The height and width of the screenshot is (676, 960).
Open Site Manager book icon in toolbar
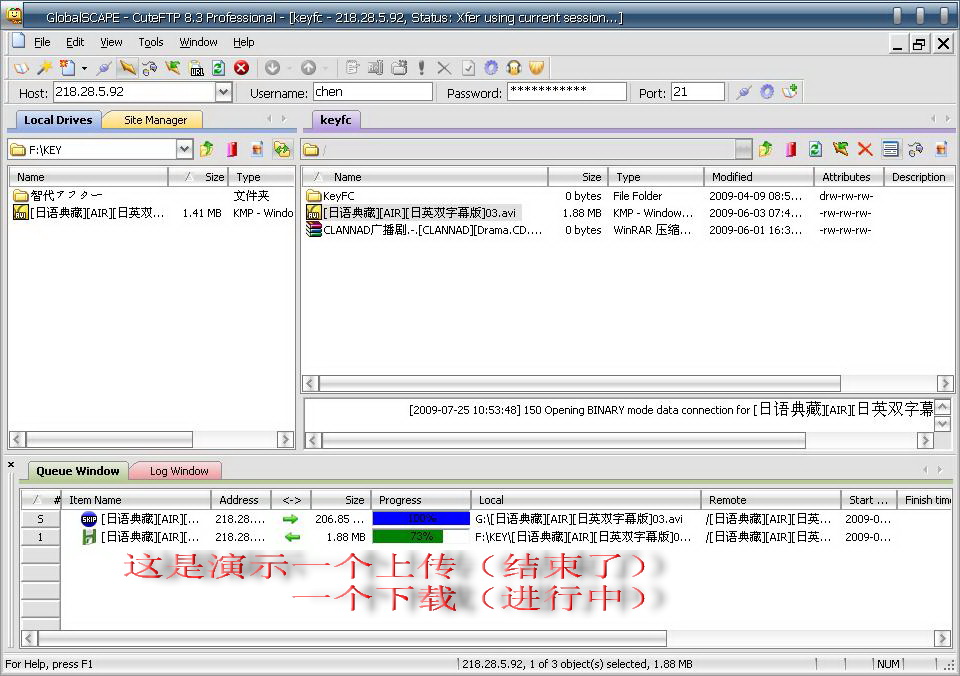point(21,67)
